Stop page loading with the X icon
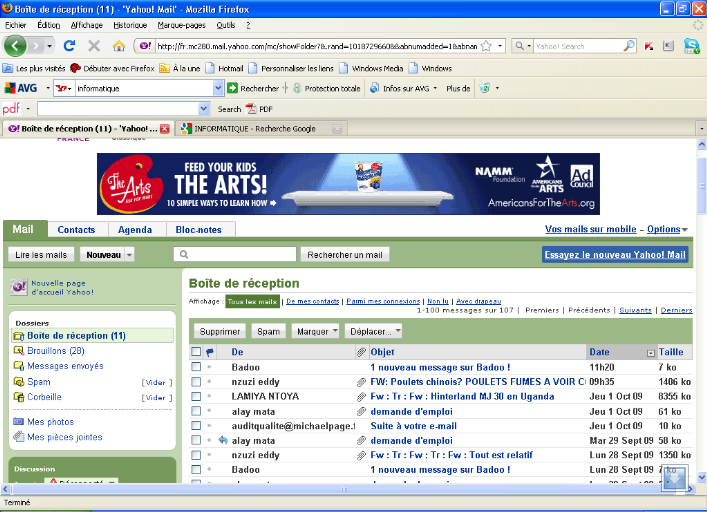Viewport: 707px width, 512px height. [x=94, y=46]
